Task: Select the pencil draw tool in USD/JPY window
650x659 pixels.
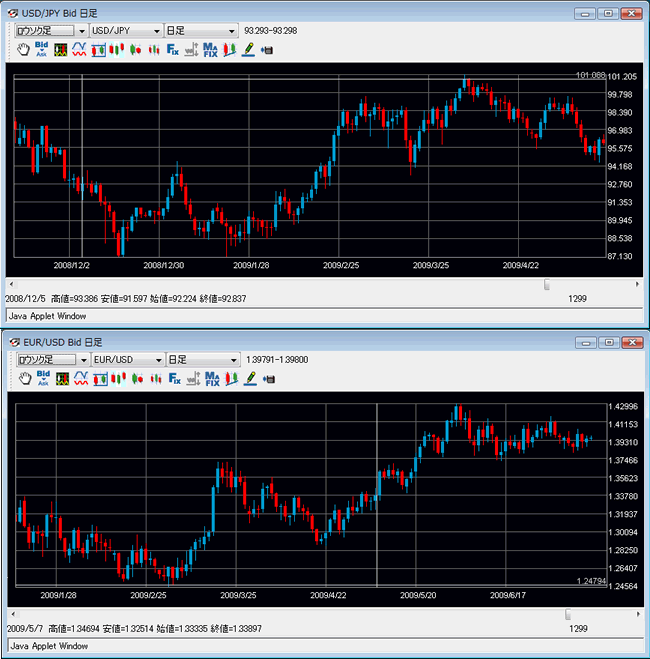Action: [248, 50]
